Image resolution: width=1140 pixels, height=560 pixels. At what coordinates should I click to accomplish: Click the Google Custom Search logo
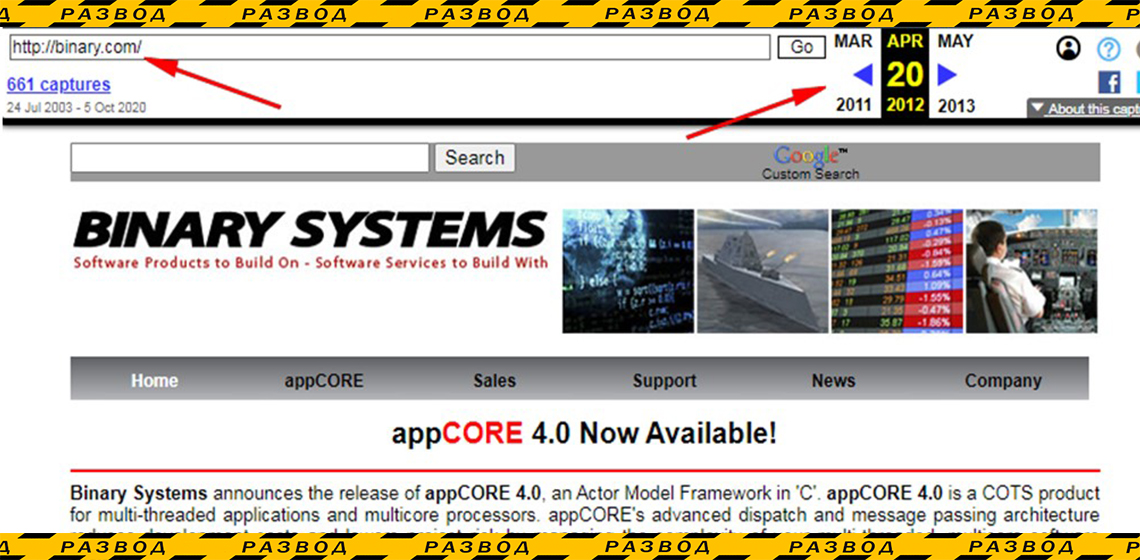[809, 163]
